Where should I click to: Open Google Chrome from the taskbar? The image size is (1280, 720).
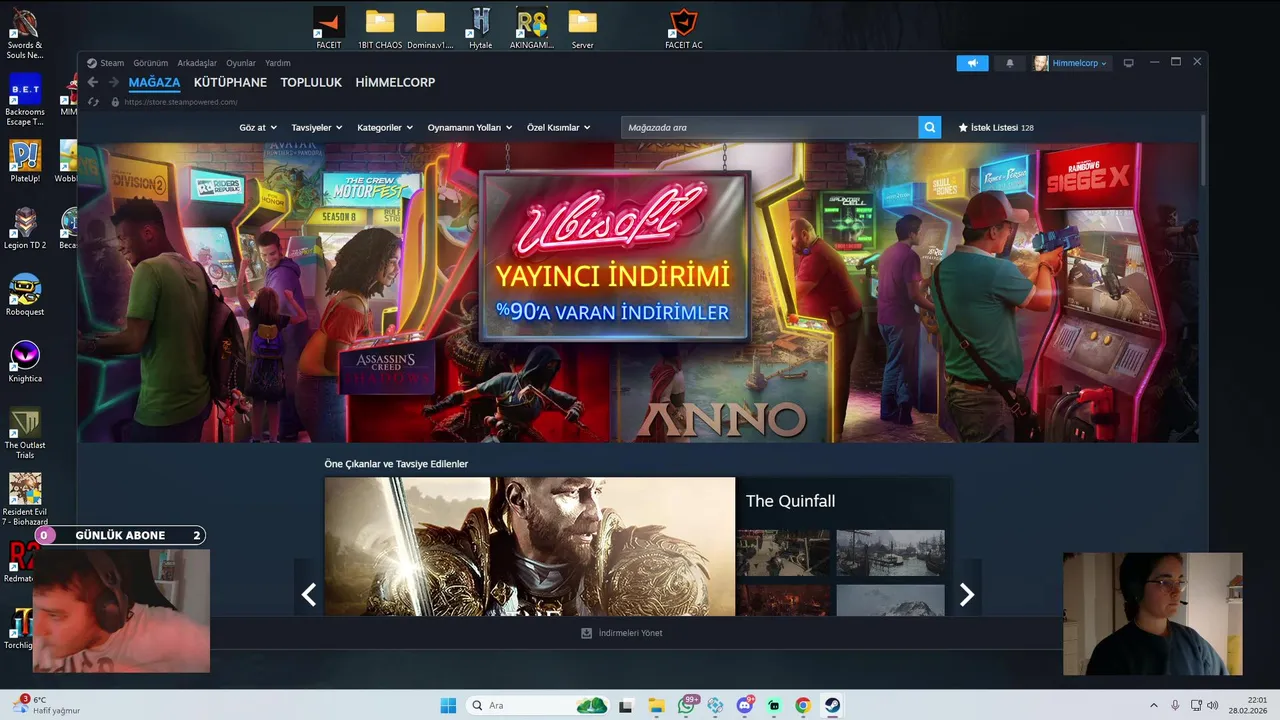tap(803, 705)
